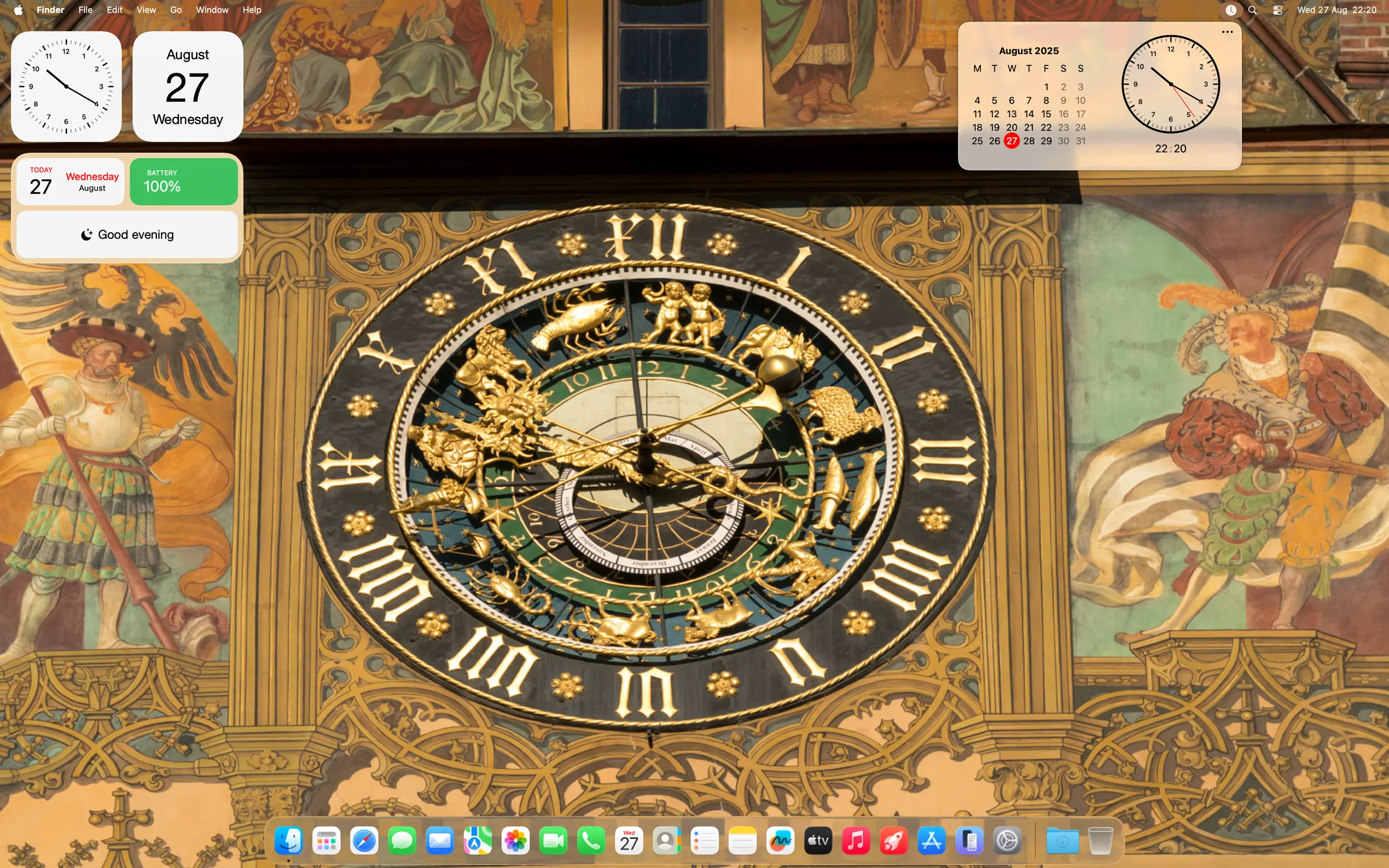Expand the widget's three-dot options menu
1389x868 pixels.
1227,32
